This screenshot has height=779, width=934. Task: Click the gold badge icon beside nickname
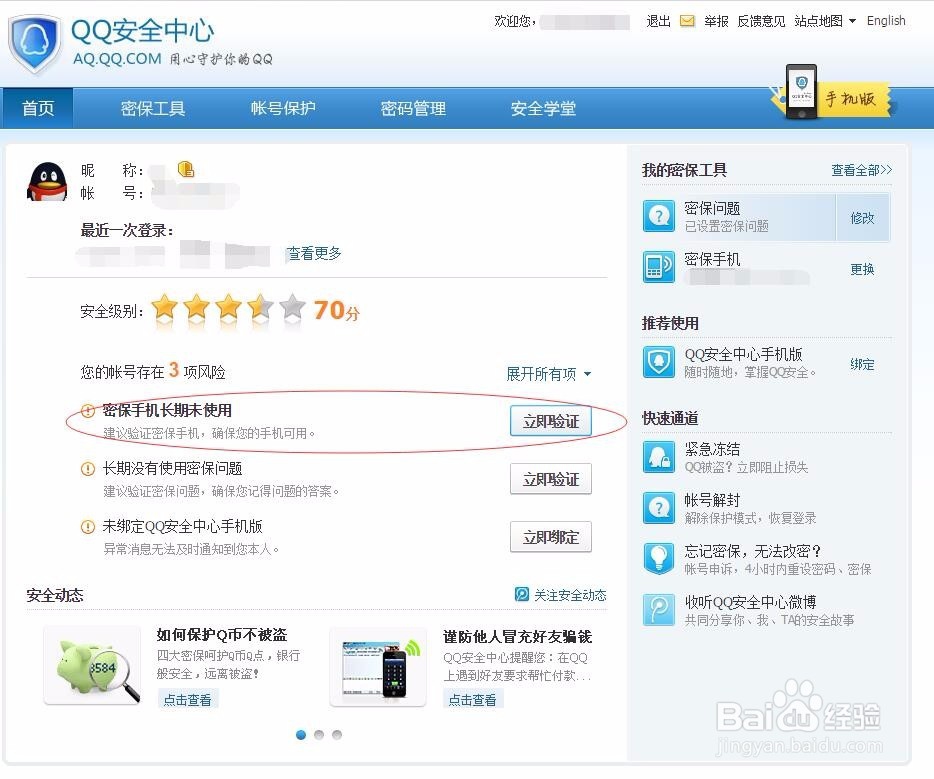[x=186, y=169]
